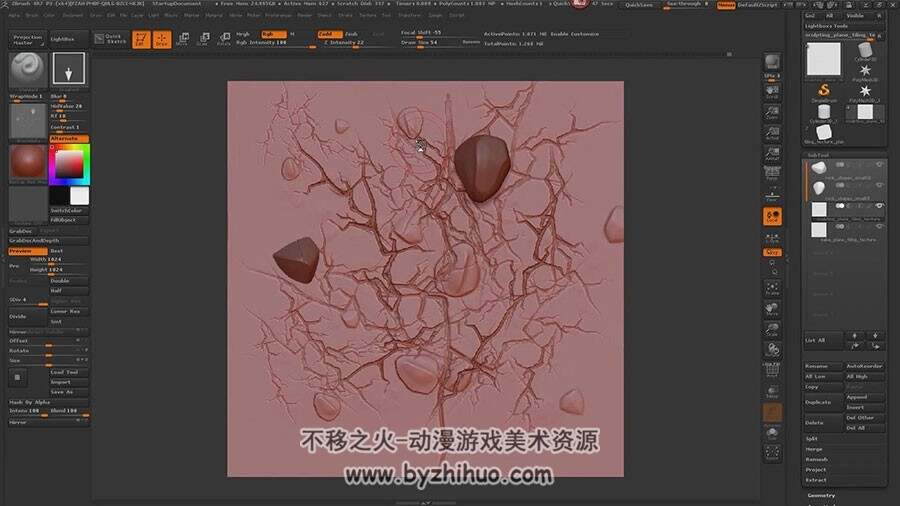
Task: Open the alpha selector thumbnail
Action: 28,121
